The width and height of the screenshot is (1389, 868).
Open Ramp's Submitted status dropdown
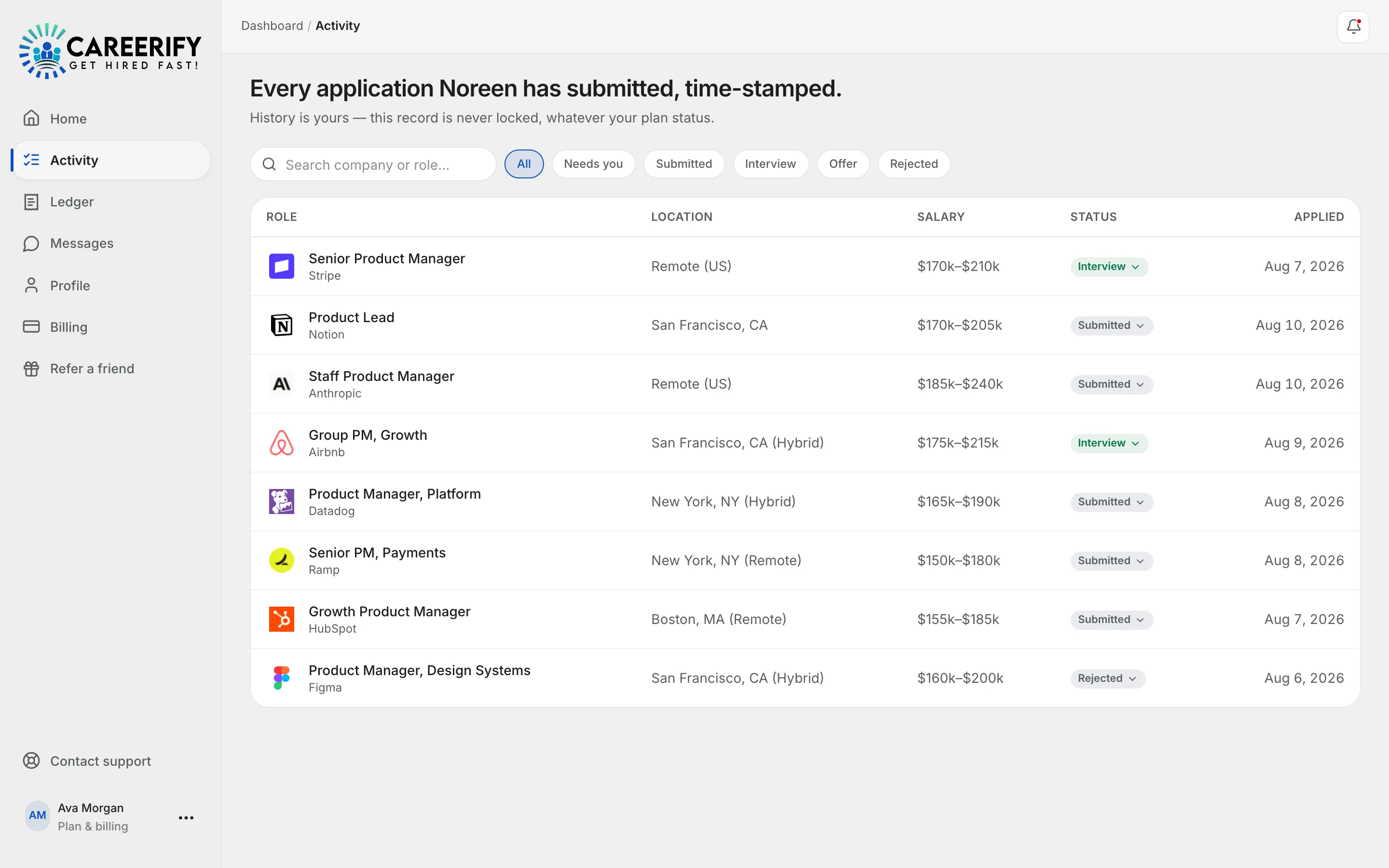pyautogui.click(x=1111, y=561)
